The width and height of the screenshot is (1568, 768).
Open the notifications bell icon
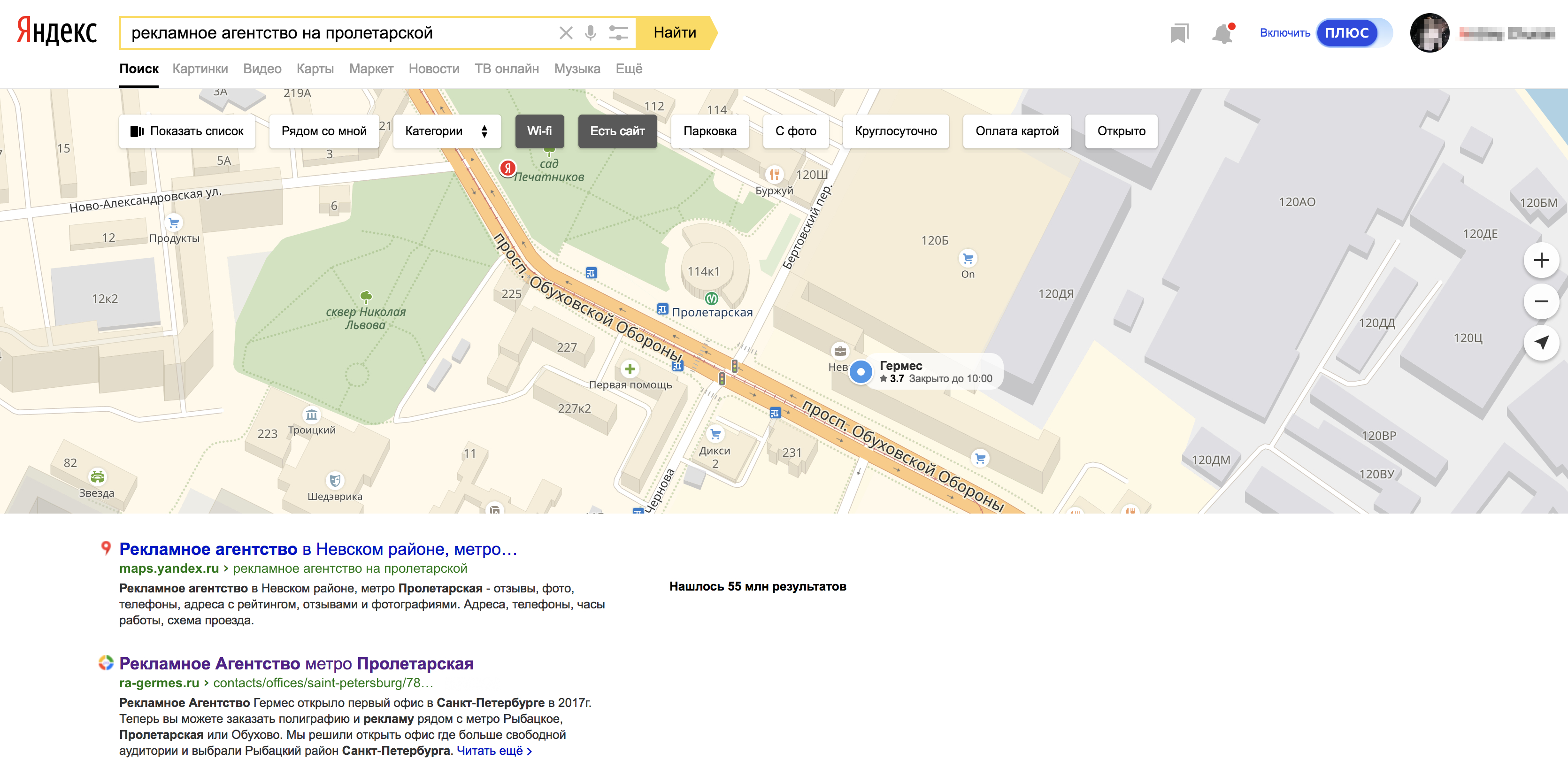1222,33
